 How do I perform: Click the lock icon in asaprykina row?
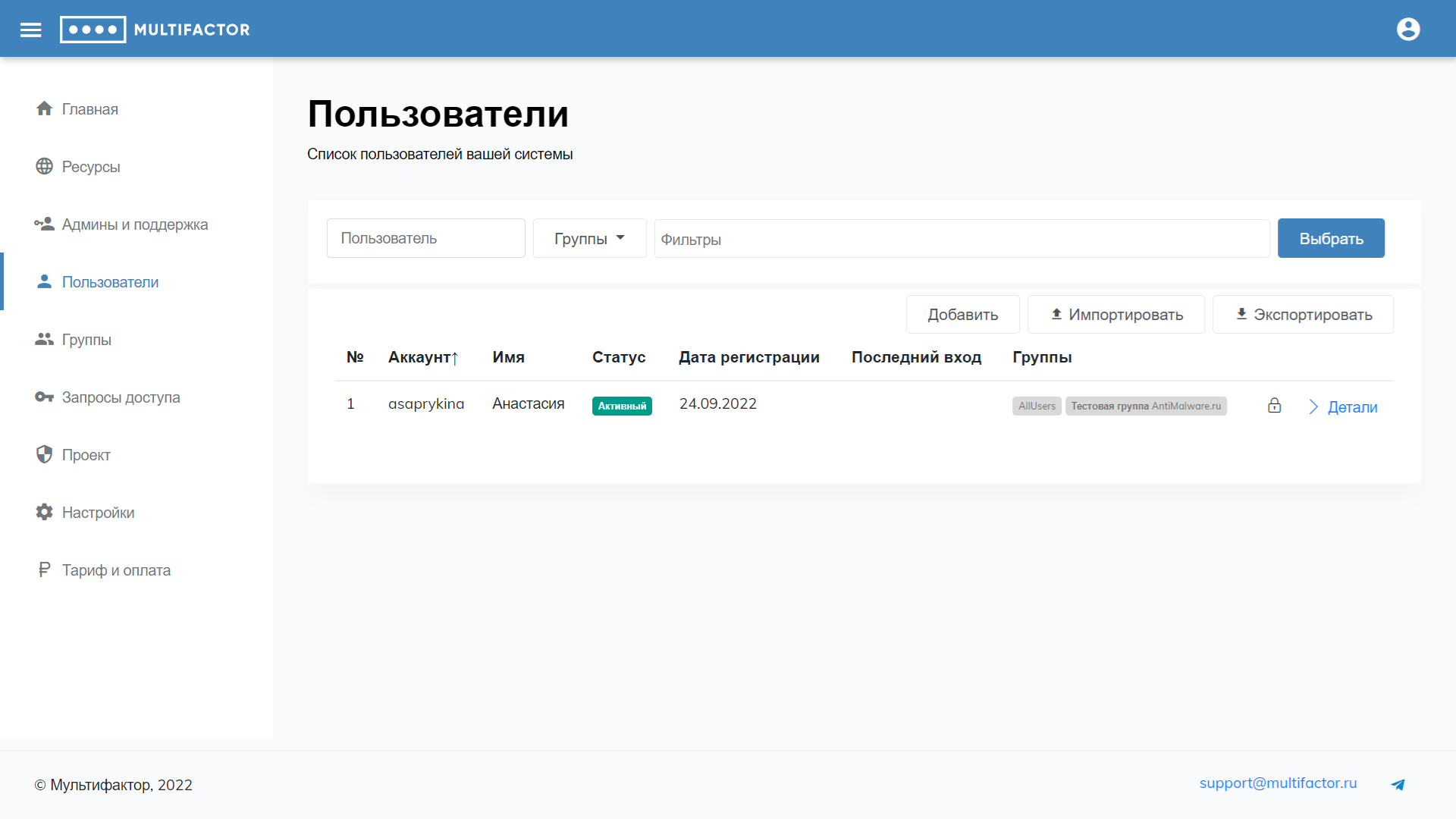click(1274, 406)
